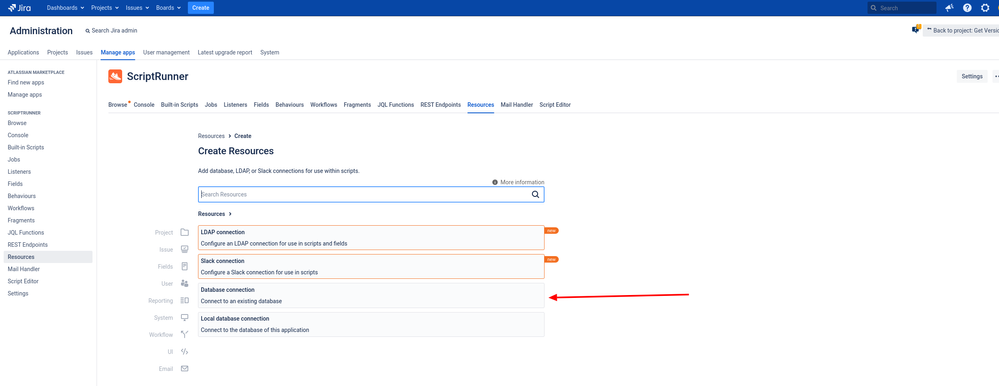
Task: Select Local database connection resource
Action: click(x=371, y=324)
